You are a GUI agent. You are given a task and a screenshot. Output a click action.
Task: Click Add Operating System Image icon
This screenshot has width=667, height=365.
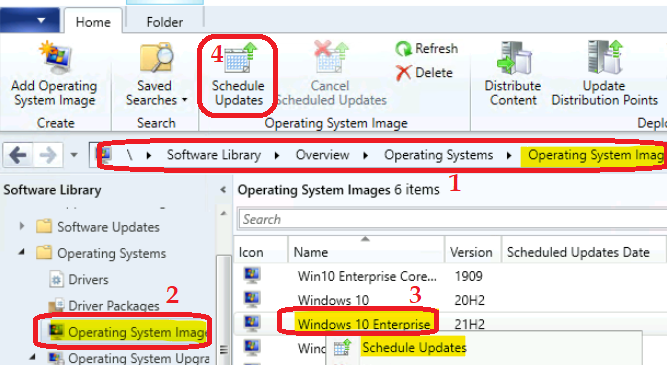(54, 57)
